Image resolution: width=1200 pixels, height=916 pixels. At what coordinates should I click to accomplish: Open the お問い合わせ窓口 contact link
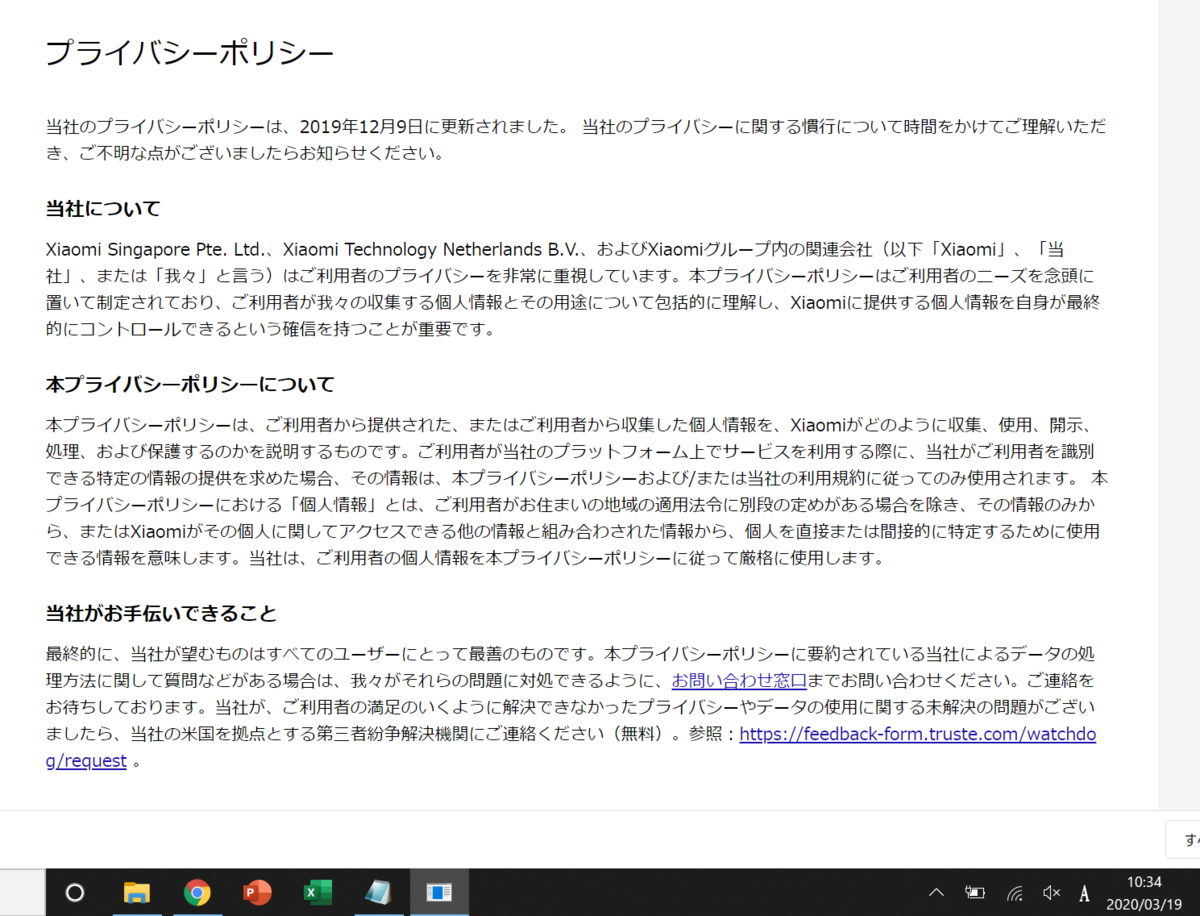[739, 682]
